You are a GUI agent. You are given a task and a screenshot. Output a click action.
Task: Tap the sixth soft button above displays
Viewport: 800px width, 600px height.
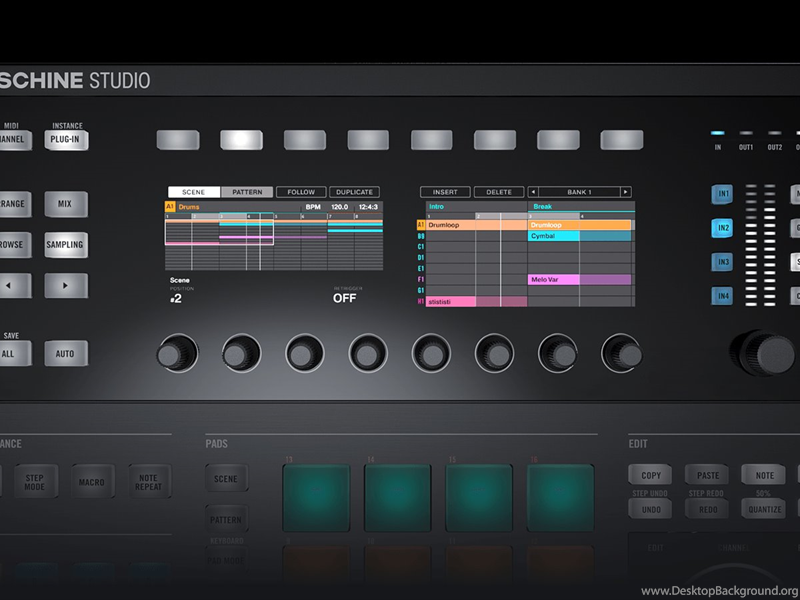[495, 140]
